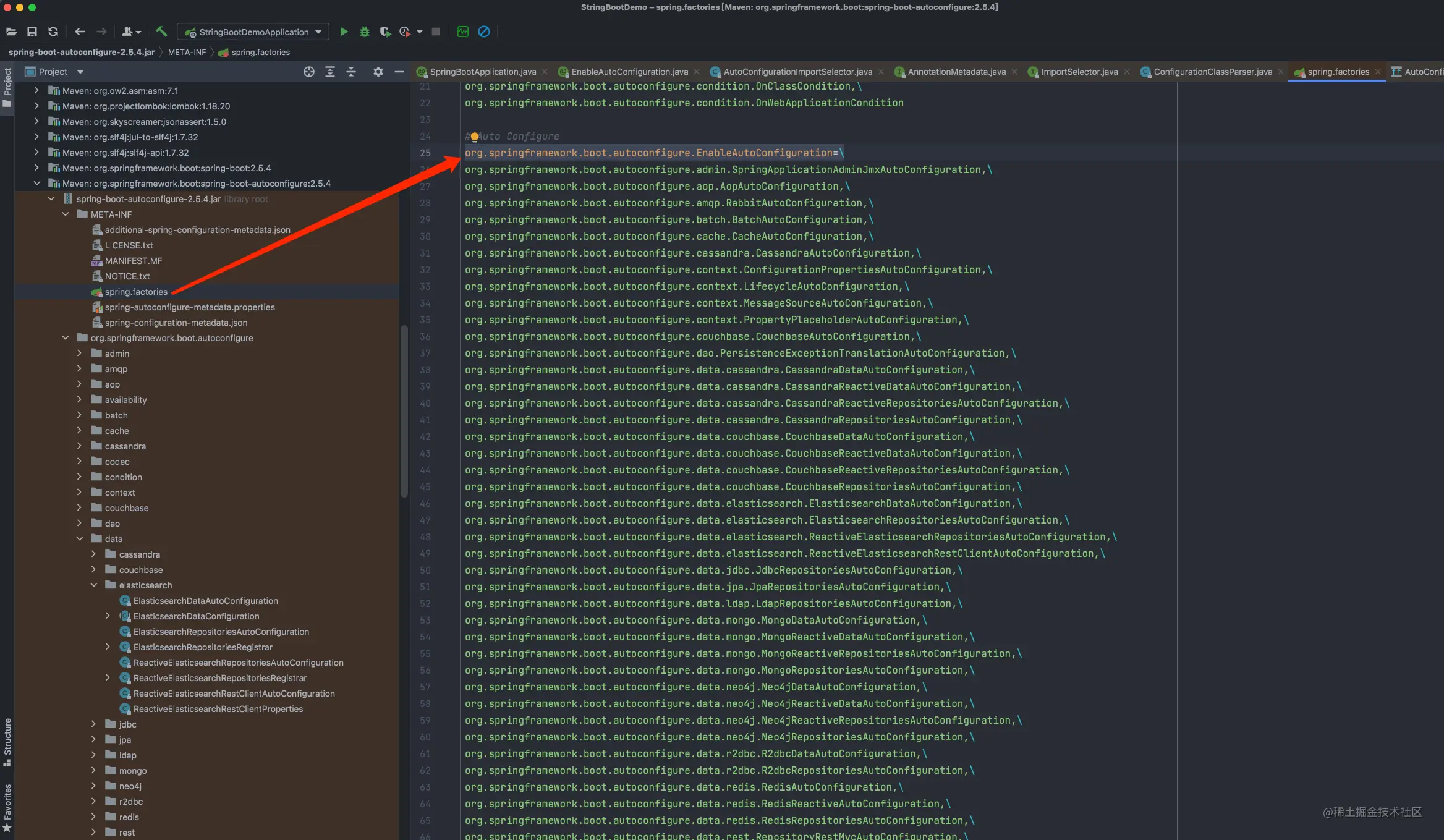Click the Profiler run icon
The width and height of the screenshot is (1444, 840).
(405, 32)
